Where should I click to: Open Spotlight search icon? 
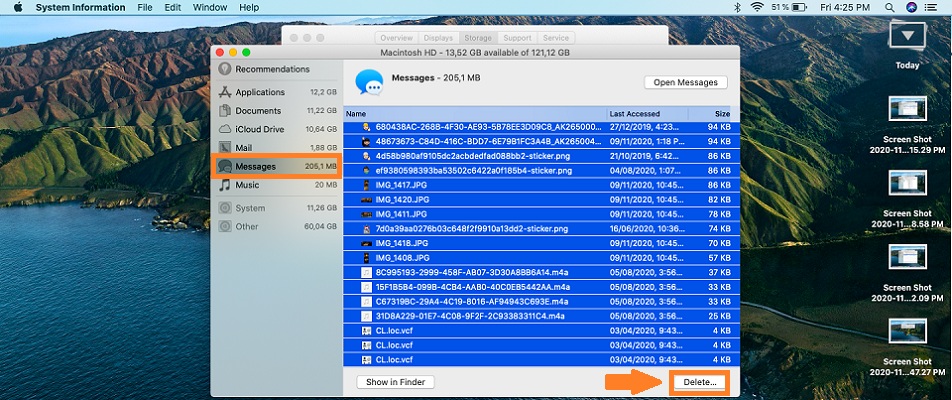coord(889,7)
